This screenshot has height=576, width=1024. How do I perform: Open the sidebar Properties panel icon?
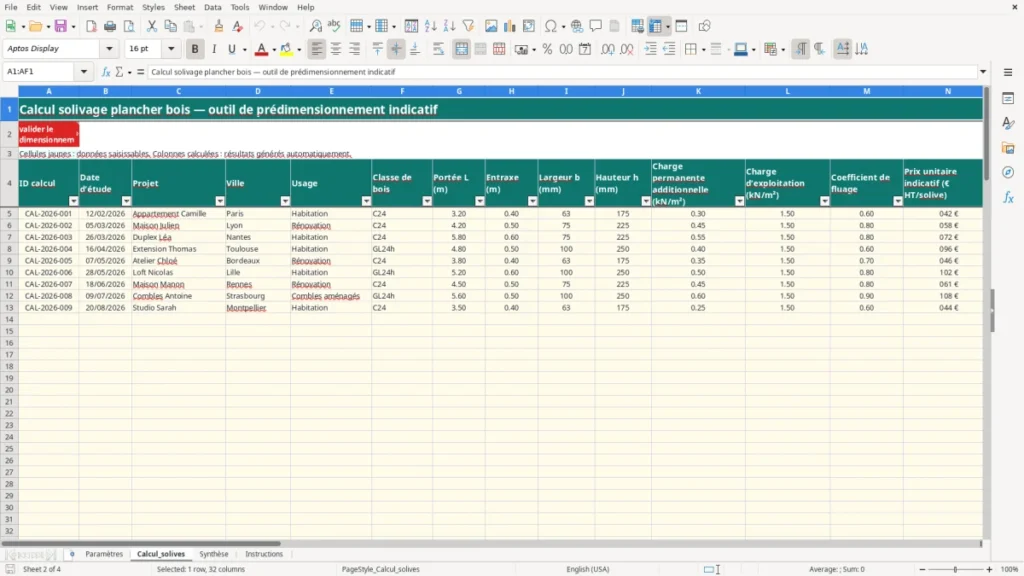[x=1008, y=98]
